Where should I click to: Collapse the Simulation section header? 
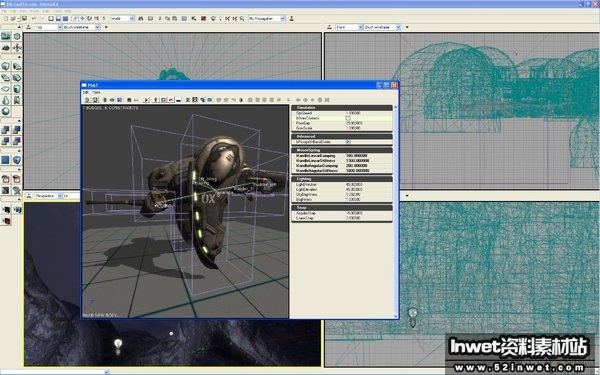click(x=342, y=108)
